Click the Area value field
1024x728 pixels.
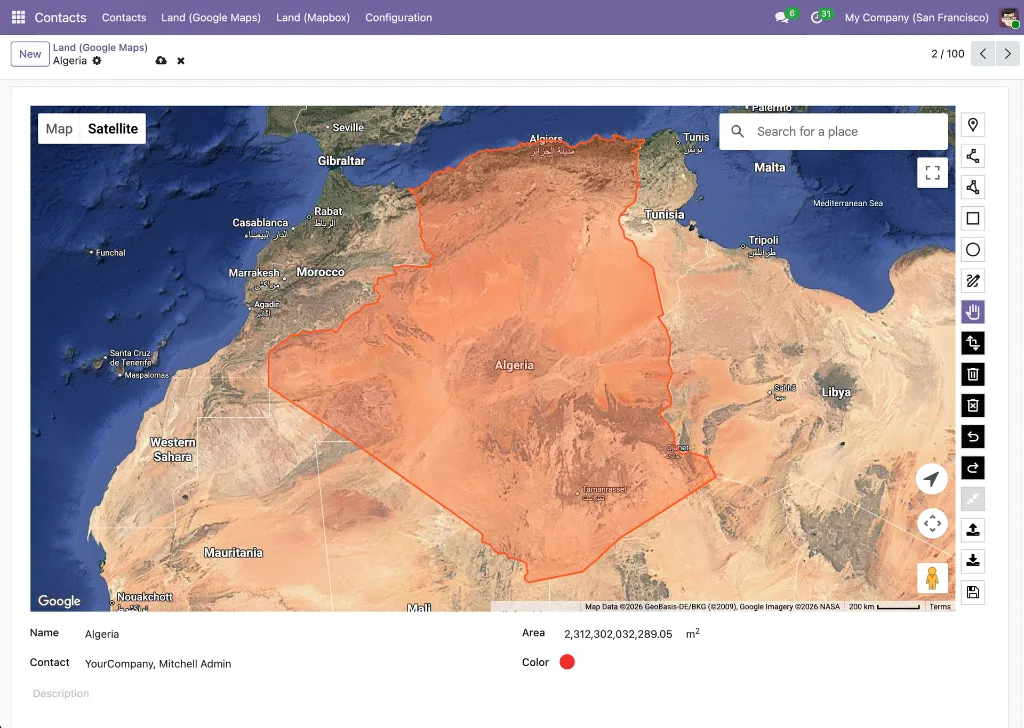click(x=618, y=634)
